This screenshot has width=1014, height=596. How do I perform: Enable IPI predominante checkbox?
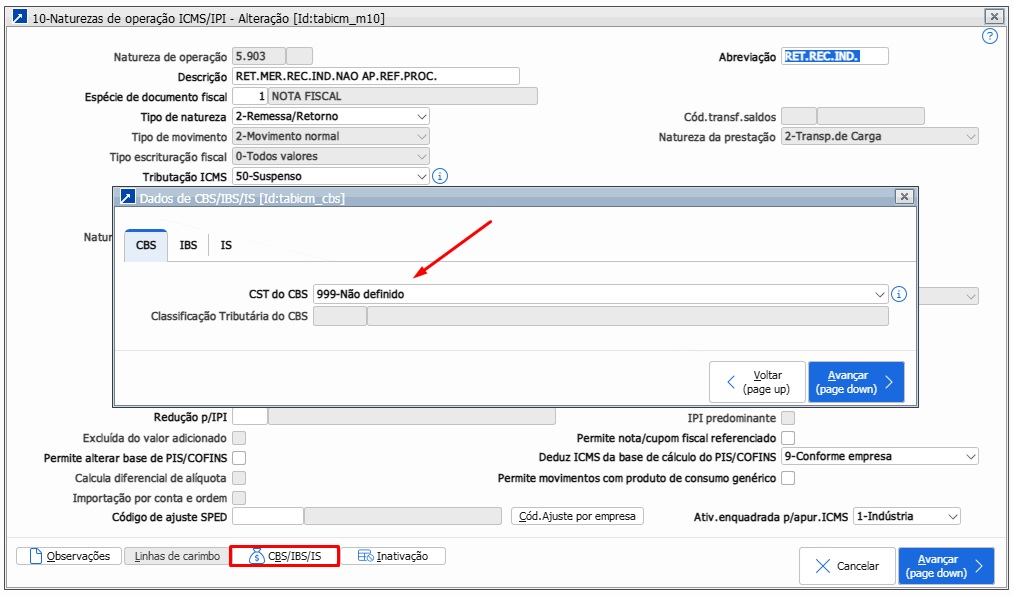(788, 418)
